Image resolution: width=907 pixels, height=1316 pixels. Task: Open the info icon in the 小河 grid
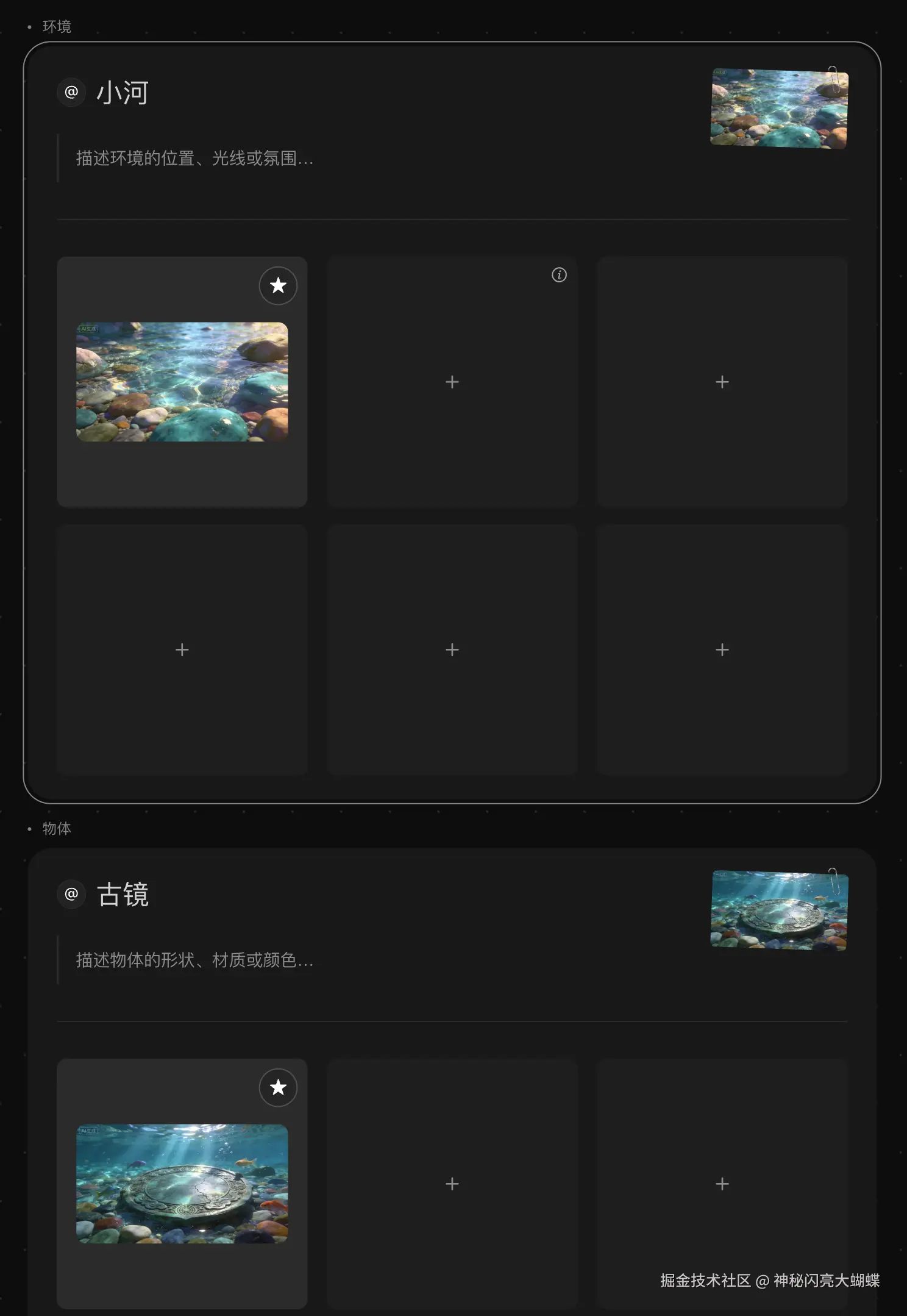[x=559, y=275]
